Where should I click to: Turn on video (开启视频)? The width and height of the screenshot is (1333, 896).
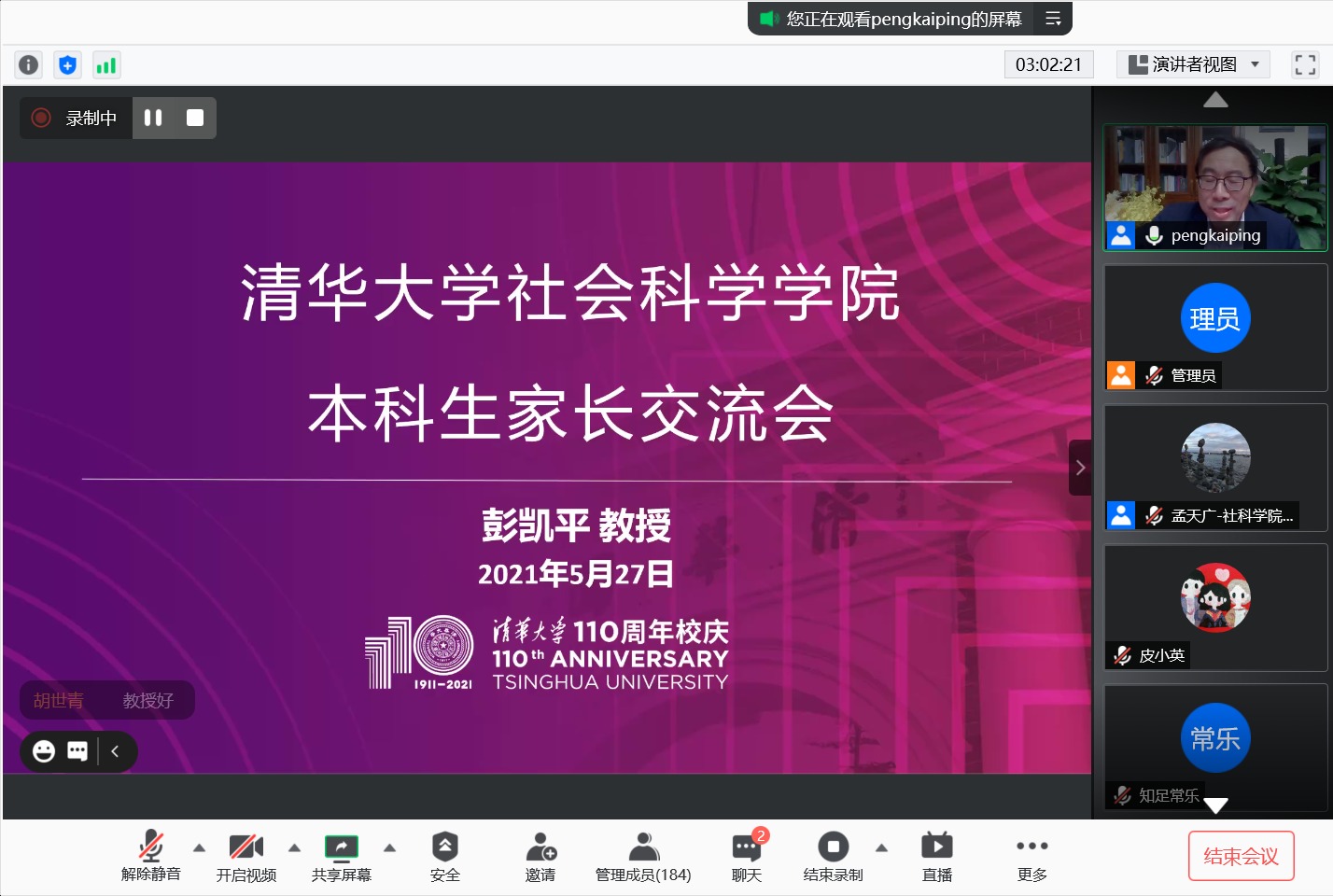point(246,856)
